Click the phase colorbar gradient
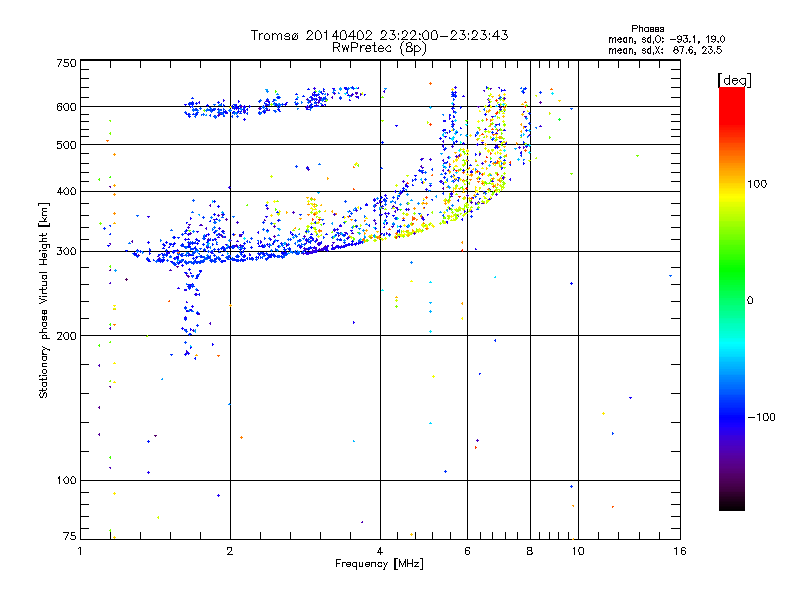800x600 pixels. point(732,299)
